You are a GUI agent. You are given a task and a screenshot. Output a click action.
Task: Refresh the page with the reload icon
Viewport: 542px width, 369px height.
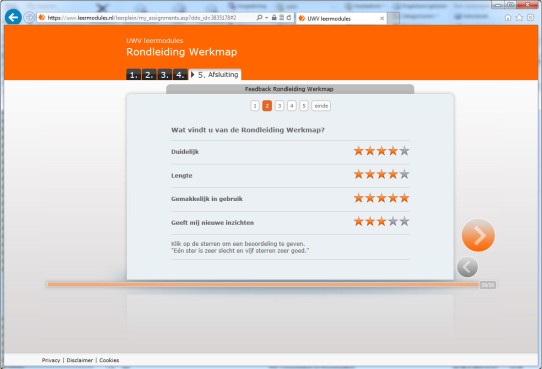pyautogui.click(x=289, y=18)
